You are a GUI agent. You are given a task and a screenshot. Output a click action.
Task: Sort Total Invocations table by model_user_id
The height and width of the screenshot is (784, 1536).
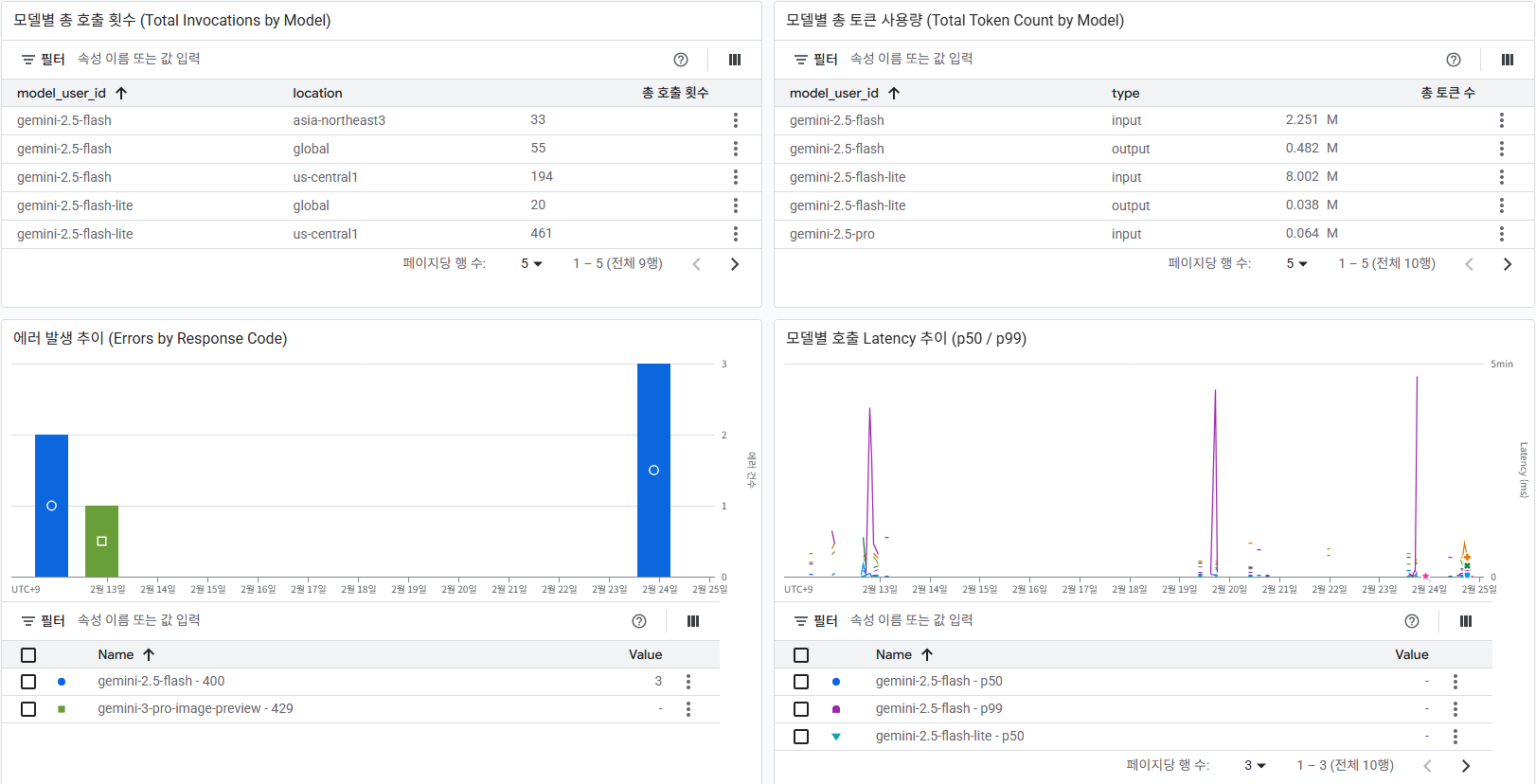coord(72,93)
